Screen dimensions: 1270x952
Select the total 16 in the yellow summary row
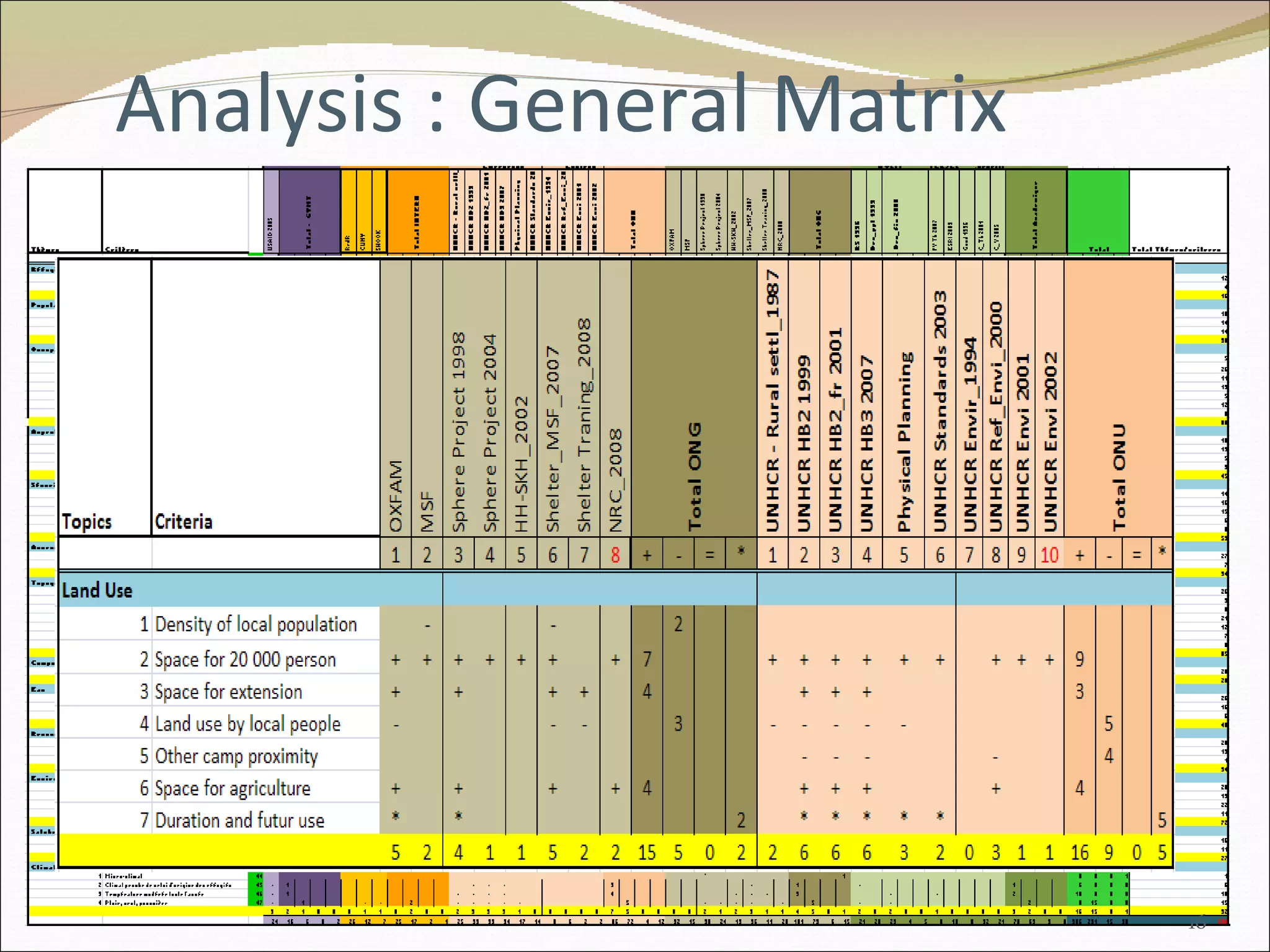1080,853
